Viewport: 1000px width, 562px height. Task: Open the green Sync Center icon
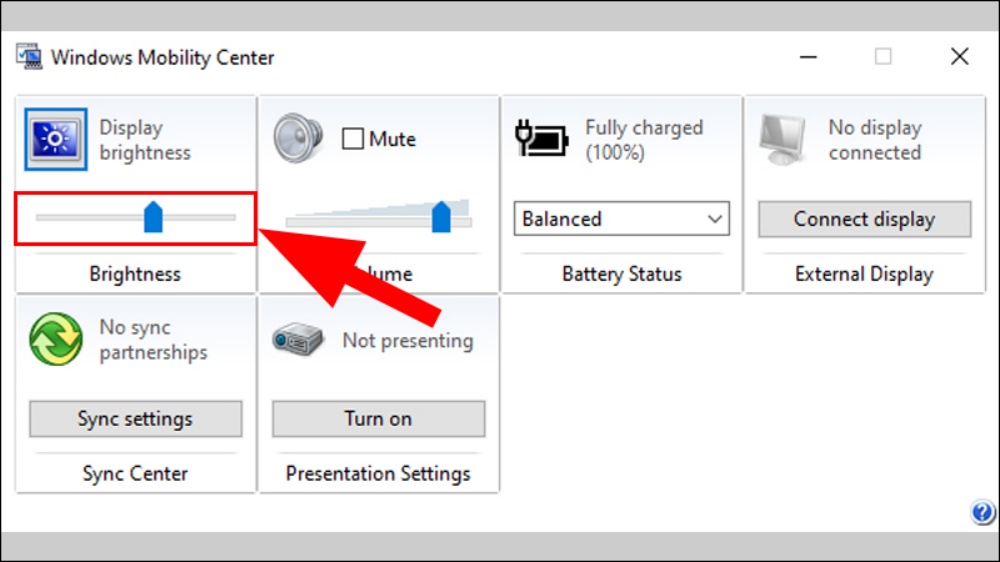(56, 339)
